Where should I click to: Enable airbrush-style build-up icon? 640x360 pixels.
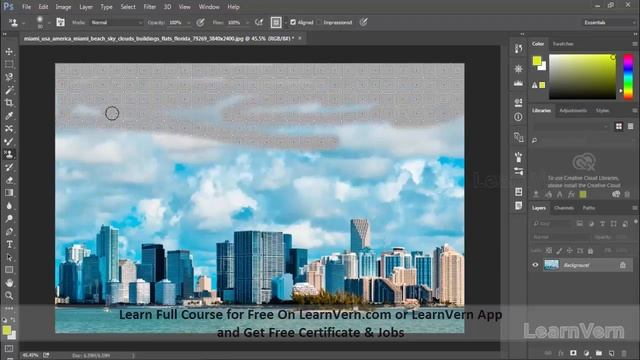pos(259,22)
